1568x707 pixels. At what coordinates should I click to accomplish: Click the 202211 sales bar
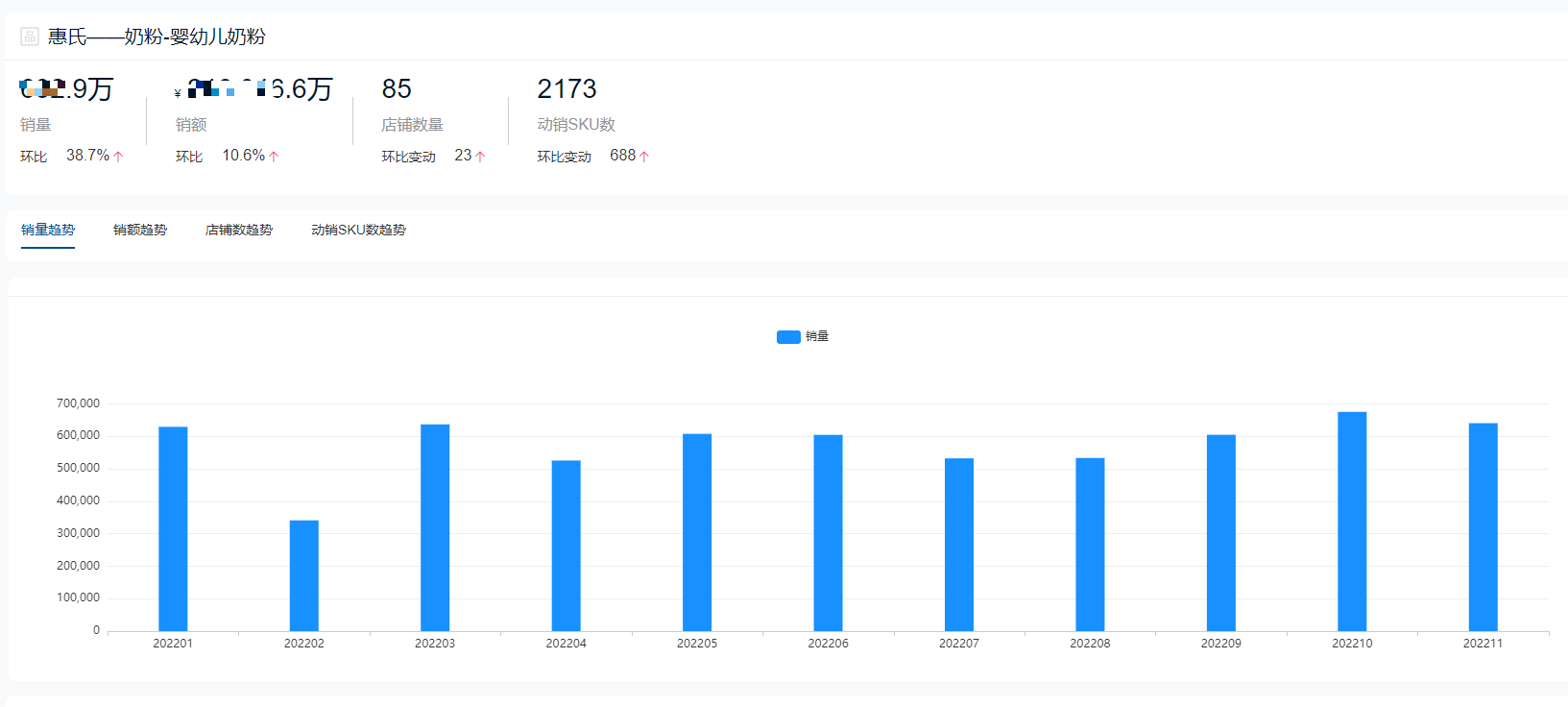1484,527
